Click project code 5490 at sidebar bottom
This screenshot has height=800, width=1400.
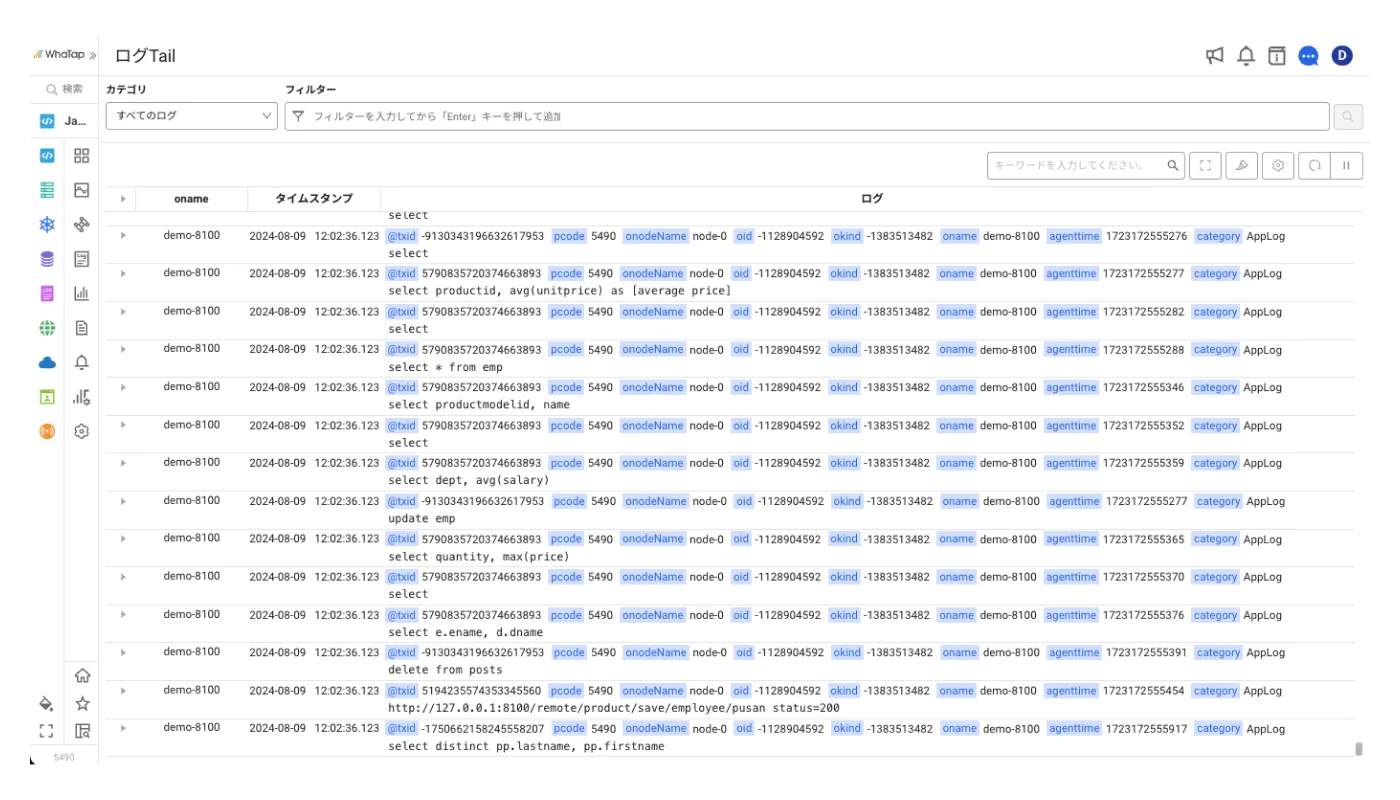point(64,758)
